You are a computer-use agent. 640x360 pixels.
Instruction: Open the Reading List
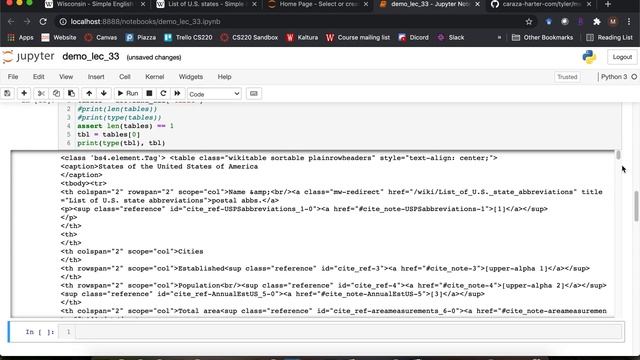(609, 38)
